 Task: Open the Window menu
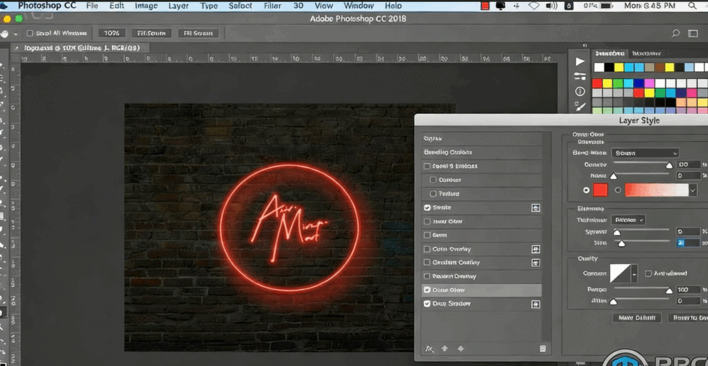pos(359,6)
